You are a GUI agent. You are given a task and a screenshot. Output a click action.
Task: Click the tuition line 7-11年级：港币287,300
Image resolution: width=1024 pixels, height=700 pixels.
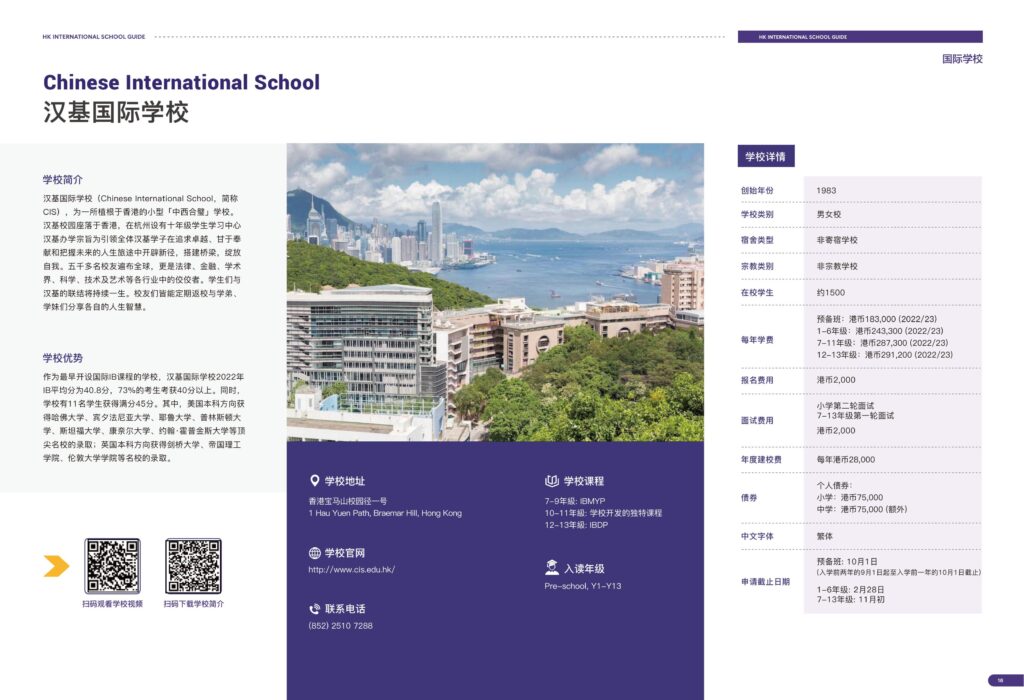click(882, 343)
